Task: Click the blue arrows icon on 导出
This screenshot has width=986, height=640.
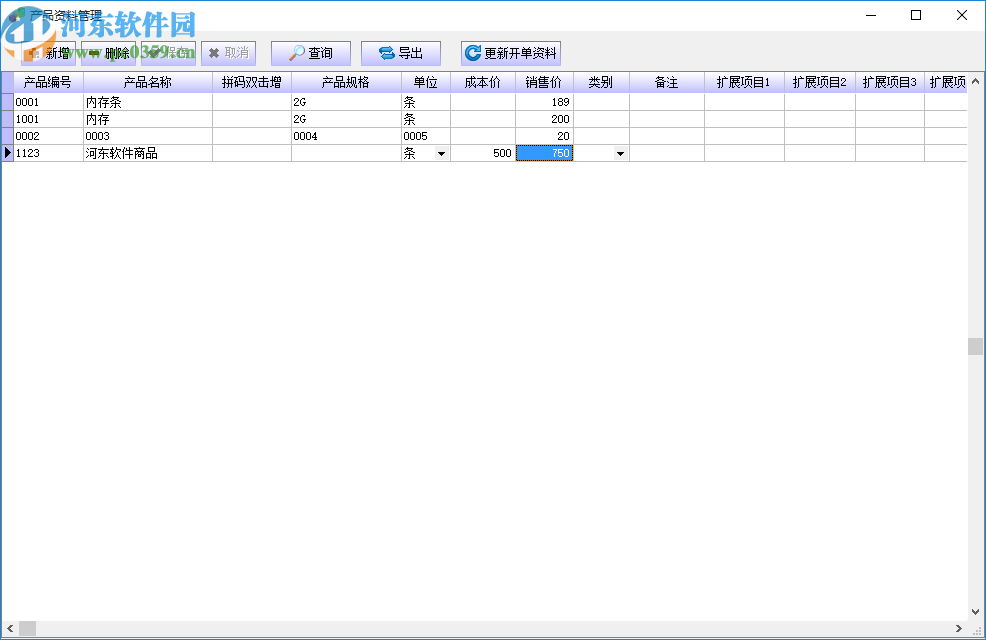Action: pyautogui.click(x=387, y=53)
